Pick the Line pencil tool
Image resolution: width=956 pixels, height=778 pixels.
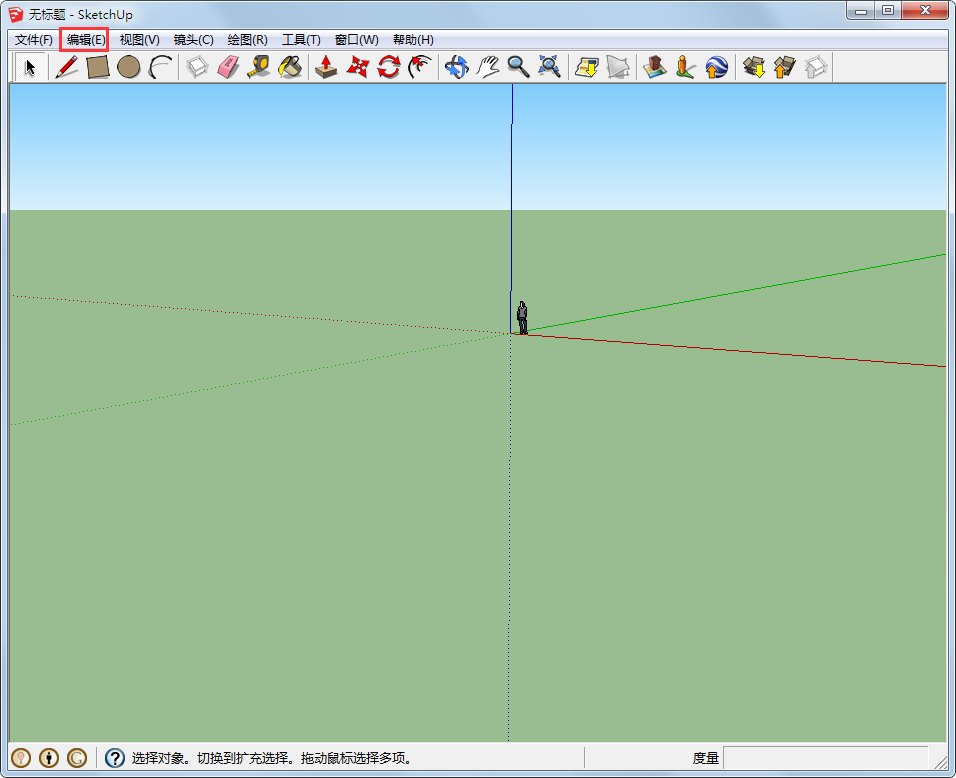point(67,67)
